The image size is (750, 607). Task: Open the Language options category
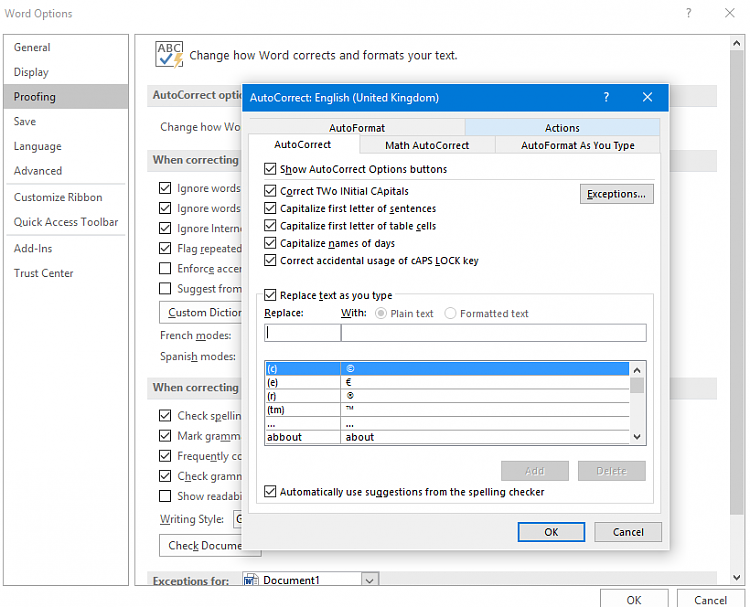tap(66, 146)
